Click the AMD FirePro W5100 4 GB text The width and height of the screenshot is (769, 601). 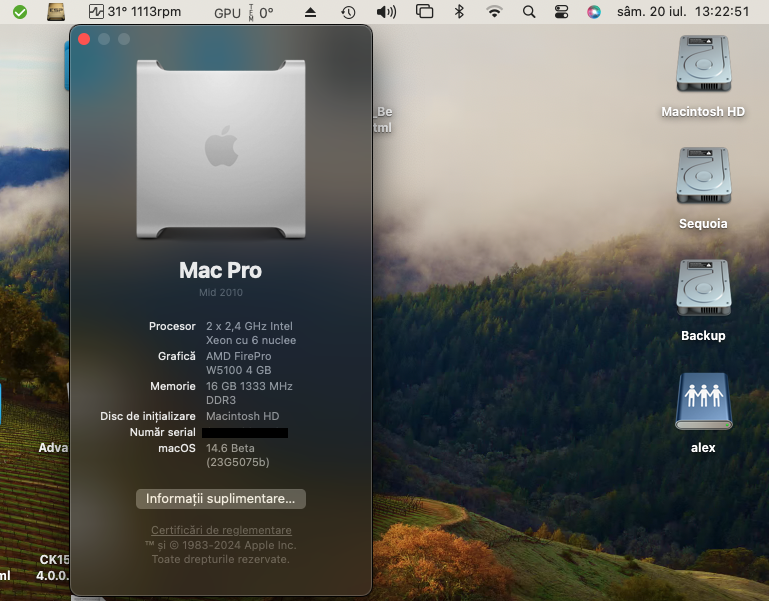(x=239, y=363)
